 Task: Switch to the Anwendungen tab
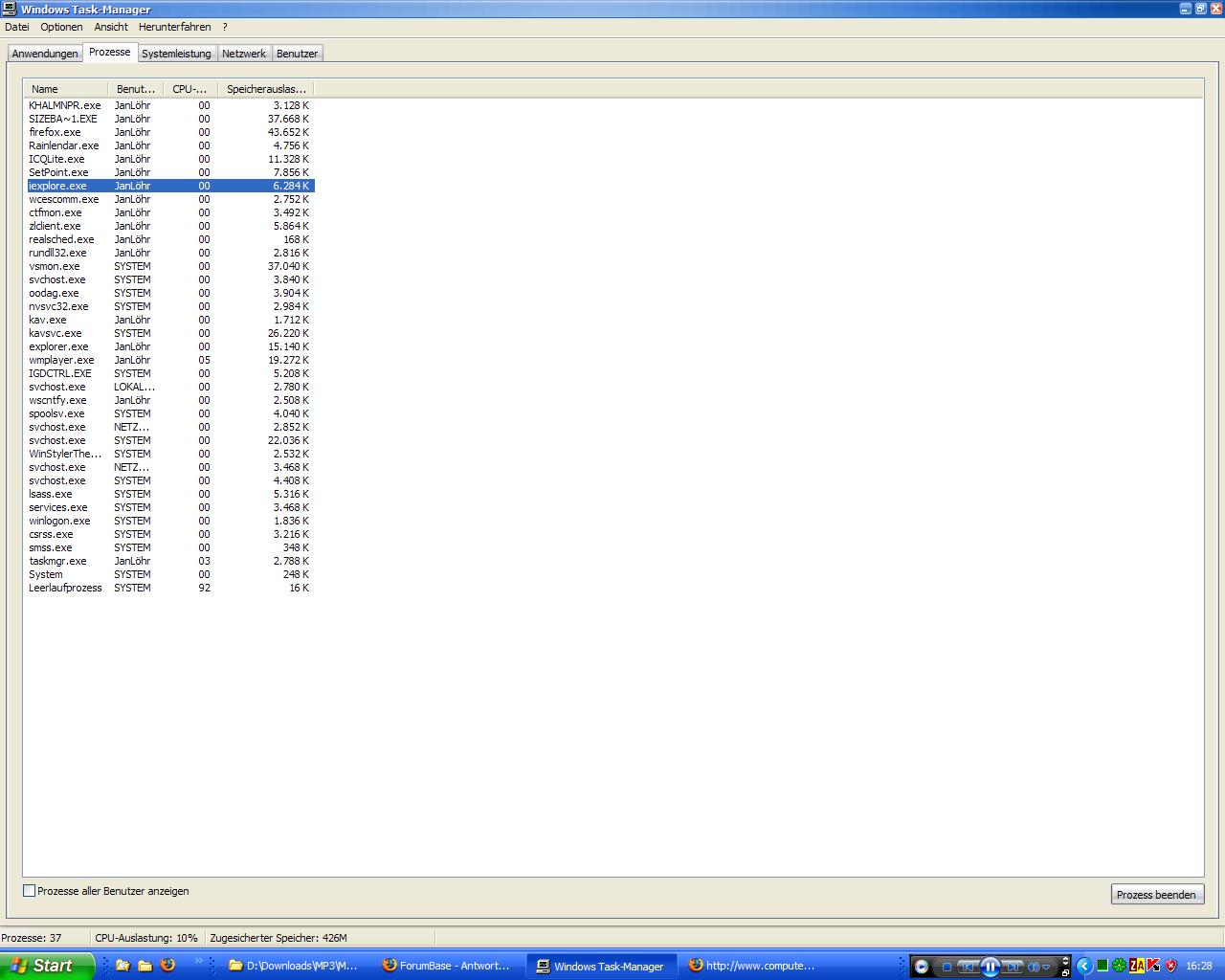coord(45,54)
